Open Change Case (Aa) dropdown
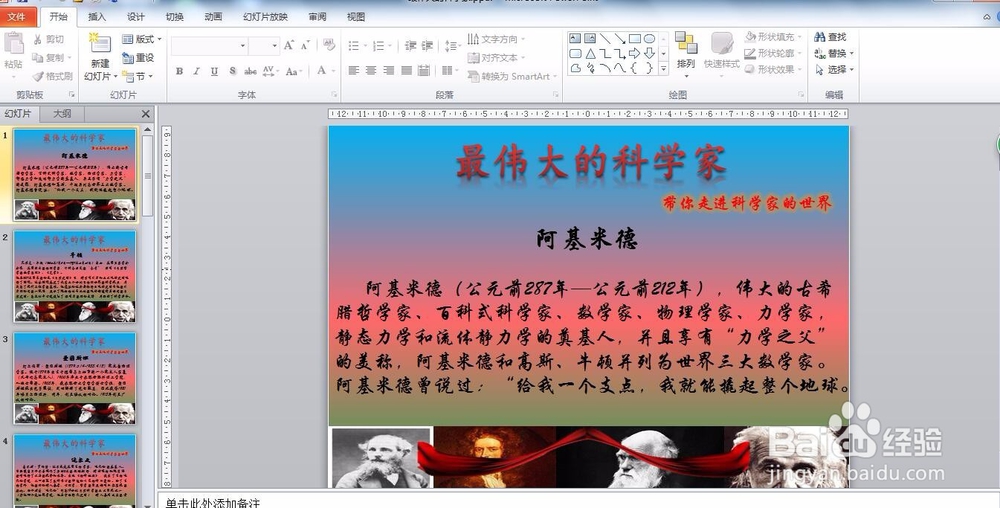1000x508 pixels. pyautogui.click(x=293, y=71)
